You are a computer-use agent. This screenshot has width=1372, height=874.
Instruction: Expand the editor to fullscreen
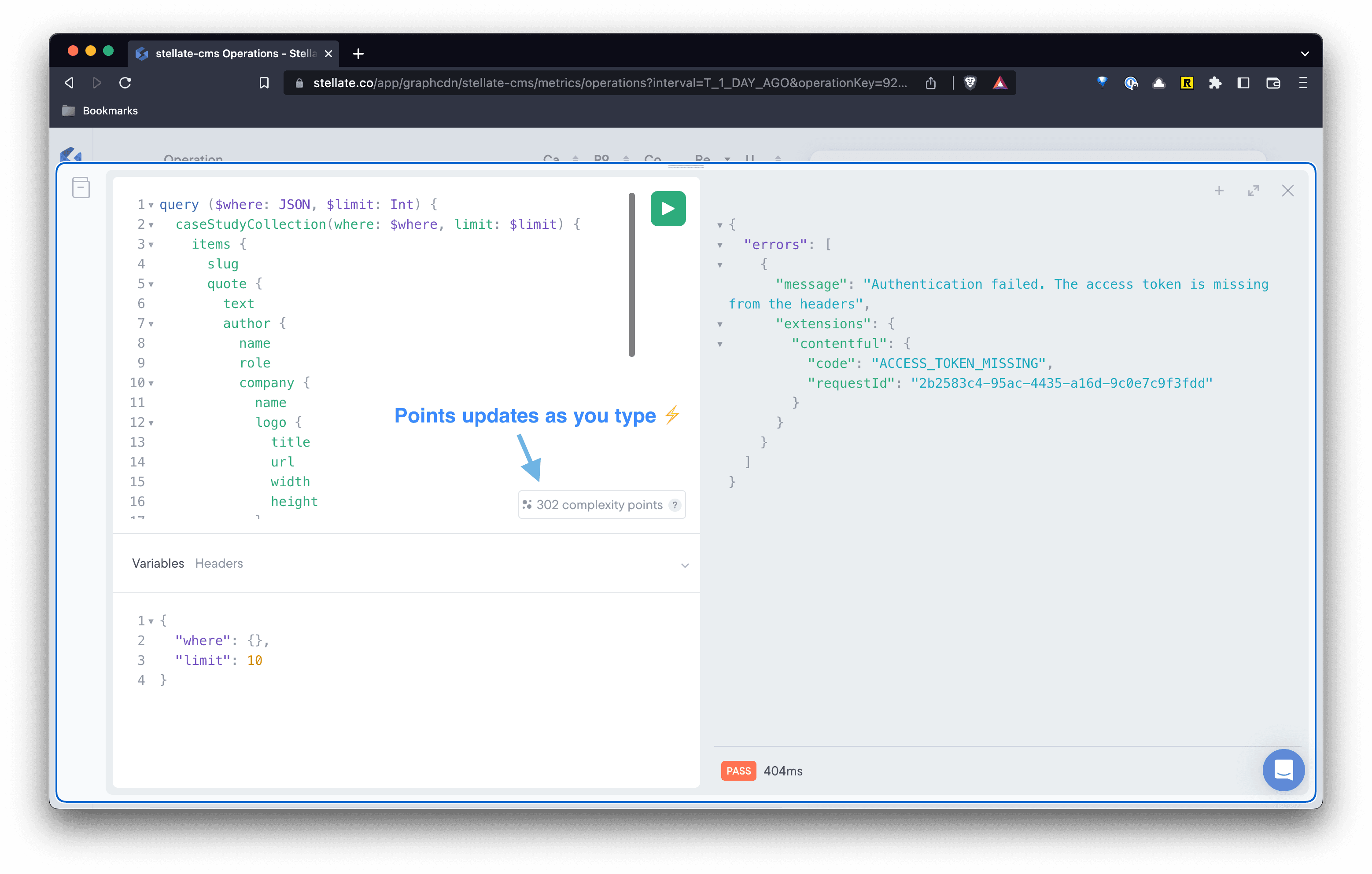click(1254, 191)
